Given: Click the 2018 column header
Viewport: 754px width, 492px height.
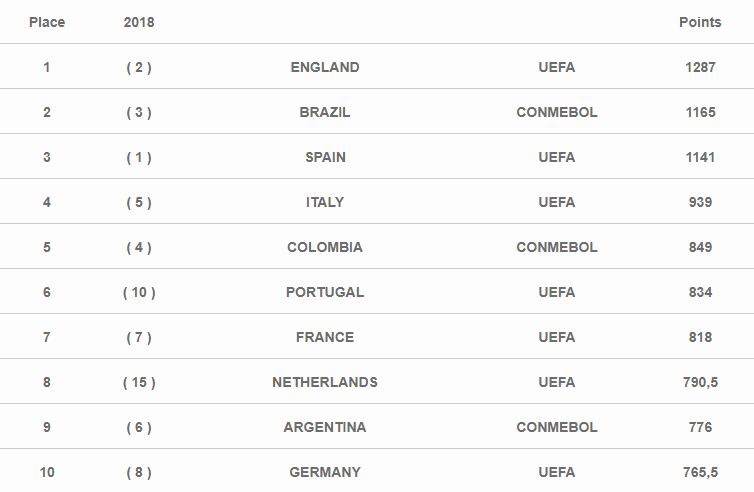Looking at the screenshot, I should 139,22.
